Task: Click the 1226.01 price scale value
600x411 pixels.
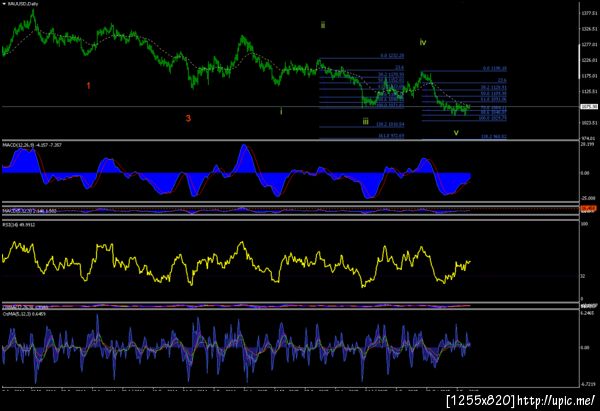Action: [x=589, y=60]
